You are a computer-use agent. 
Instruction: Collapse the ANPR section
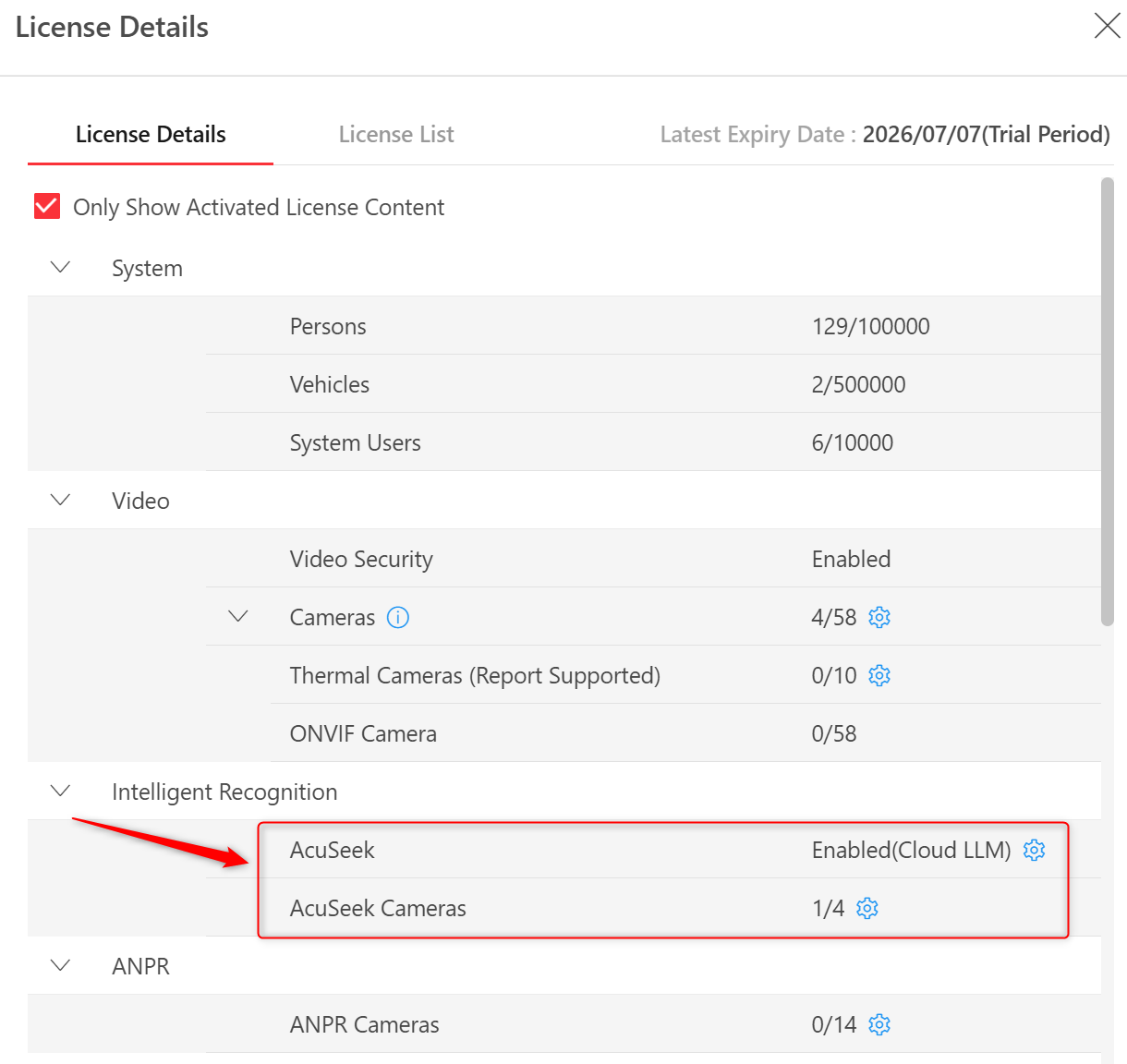61,966
